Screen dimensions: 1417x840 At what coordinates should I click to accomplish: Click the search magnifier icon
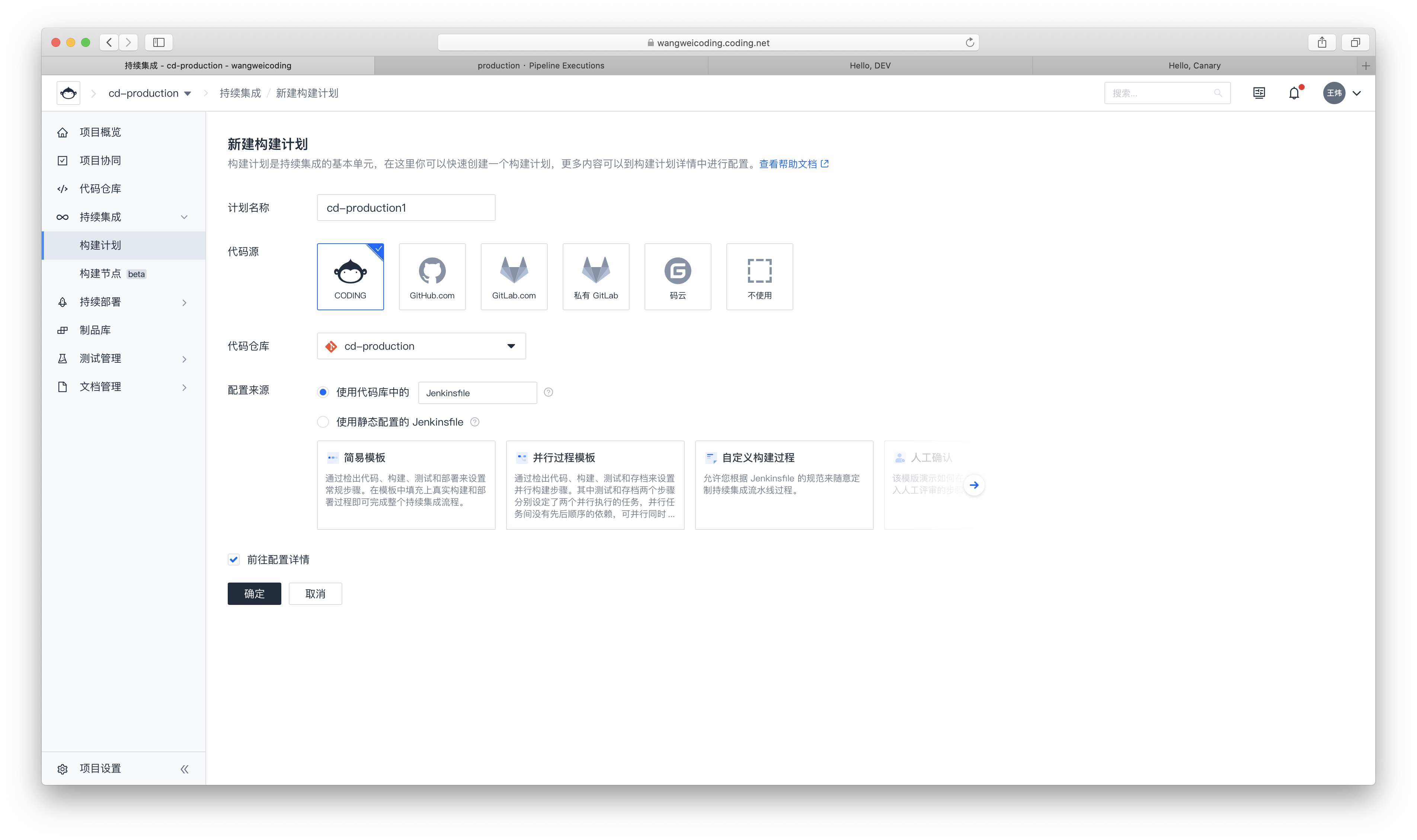tap(1218, 93)
